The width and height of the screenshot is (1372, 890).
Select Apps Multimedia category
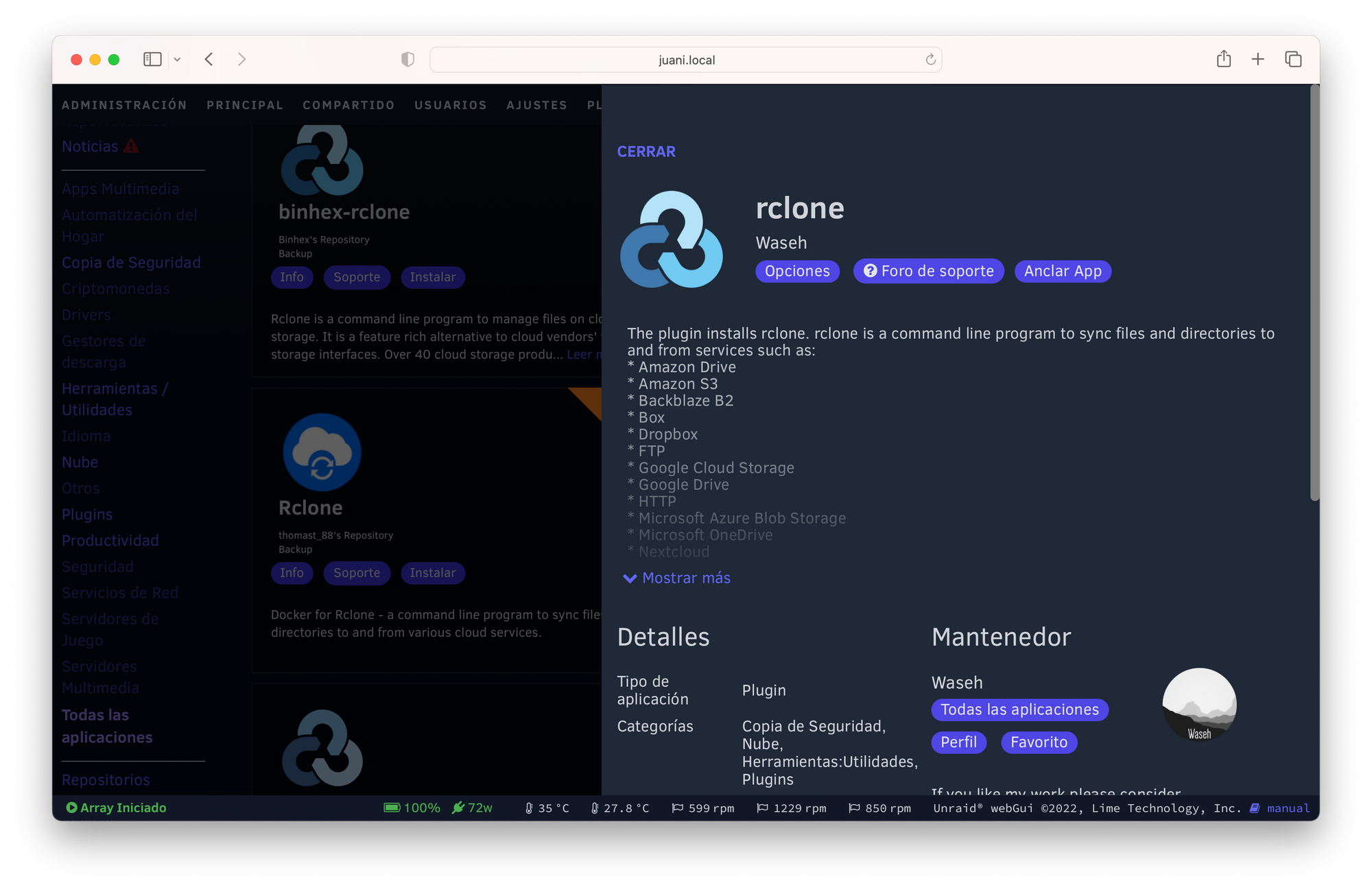[120, 189]
